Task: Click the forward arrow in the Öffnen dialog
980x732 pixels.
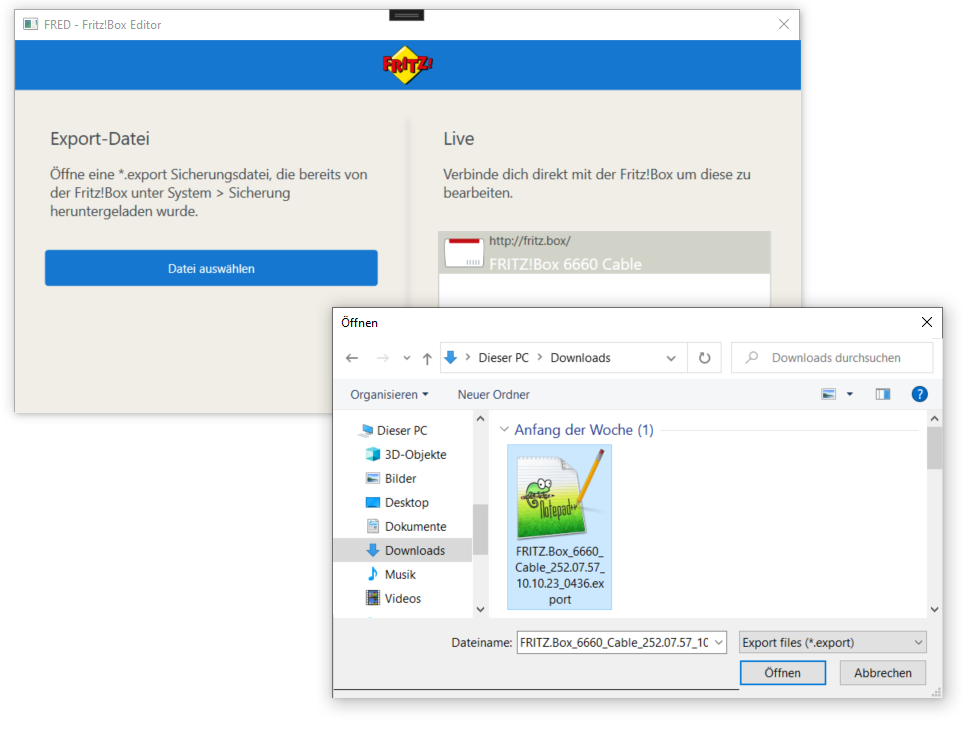Action: (382, 358)
